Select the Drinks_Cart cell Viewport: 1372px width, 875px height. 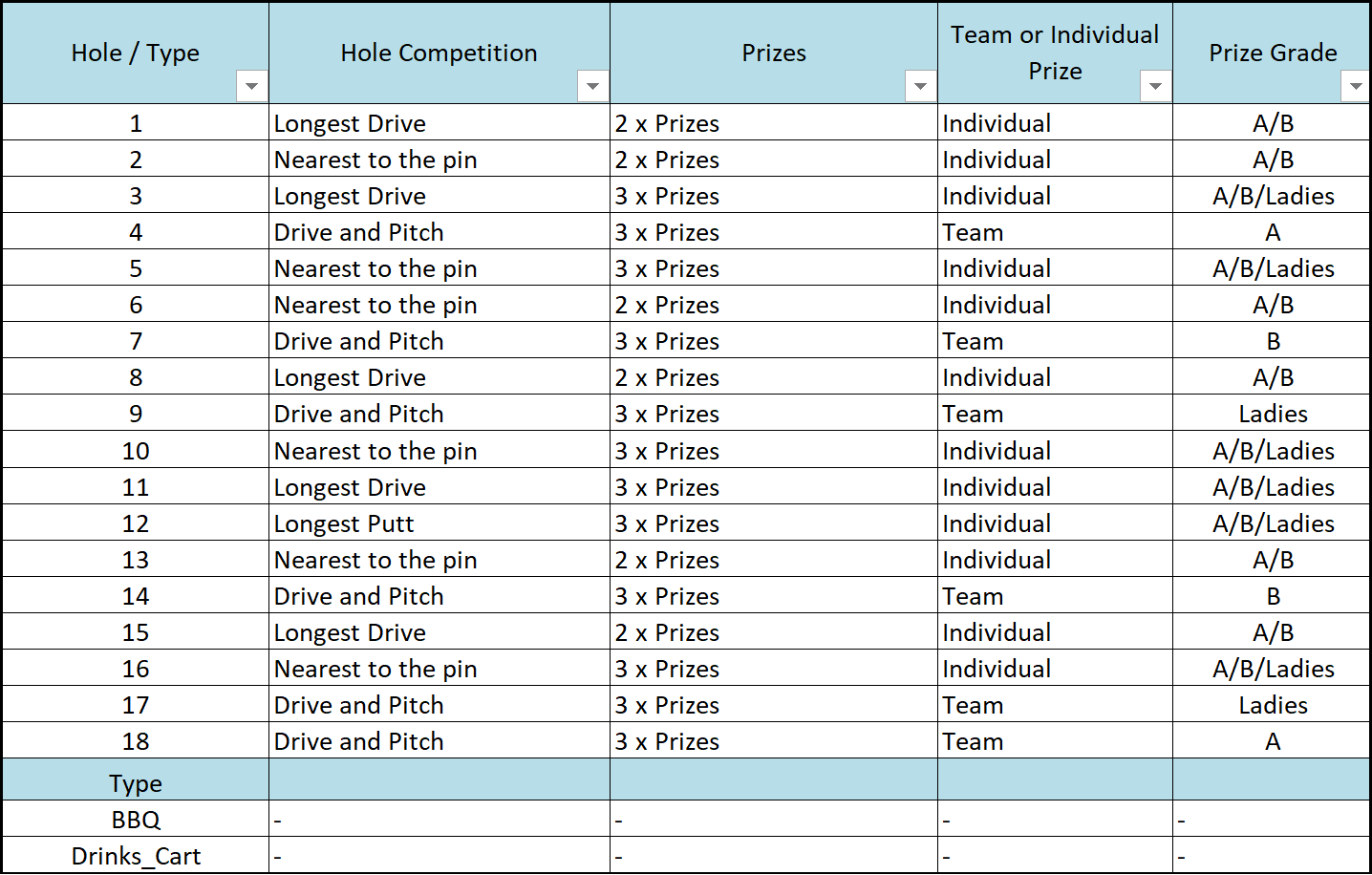click(136, 856)
